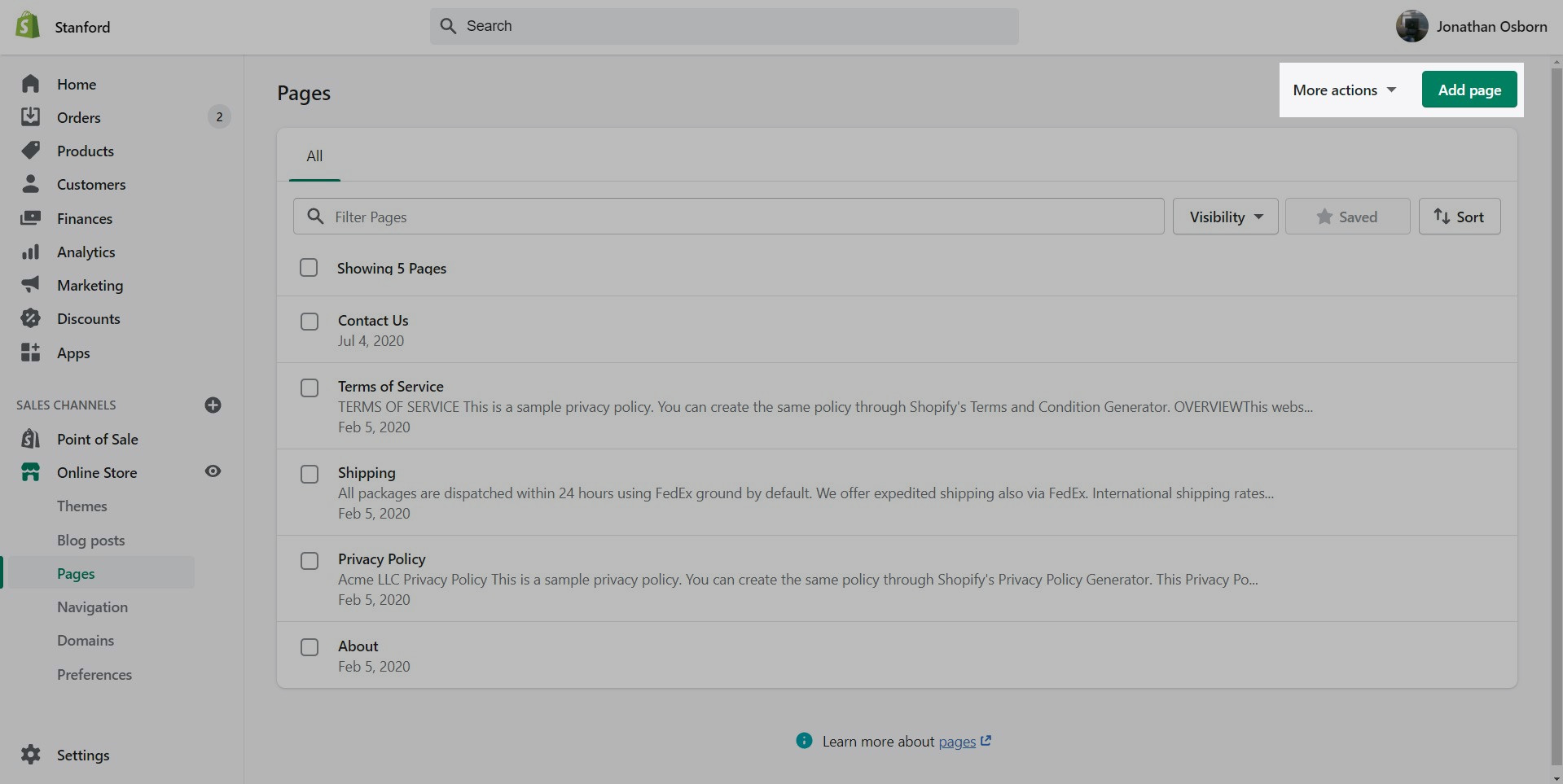Open Settings via the gear icon
This screenshot has width=1563, height=784.
point(30,755)
